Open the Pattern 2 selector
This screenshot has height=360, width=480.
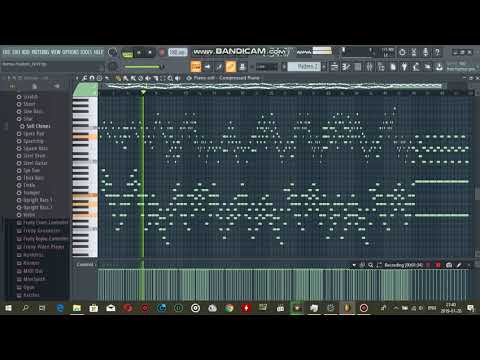304,66
